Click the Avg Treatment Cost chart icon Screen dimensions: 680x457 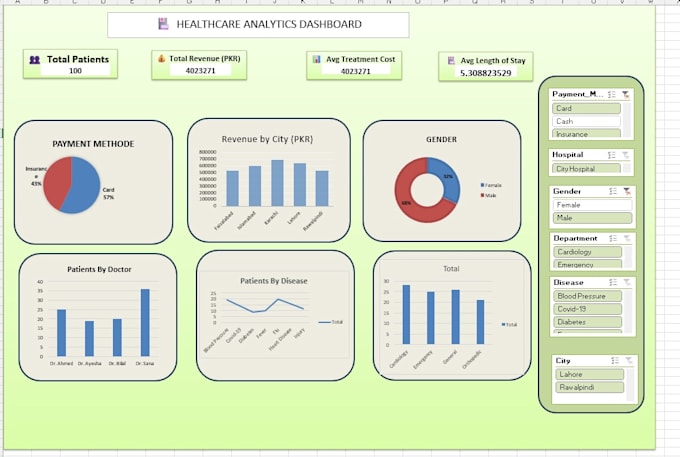click(317, 59)
